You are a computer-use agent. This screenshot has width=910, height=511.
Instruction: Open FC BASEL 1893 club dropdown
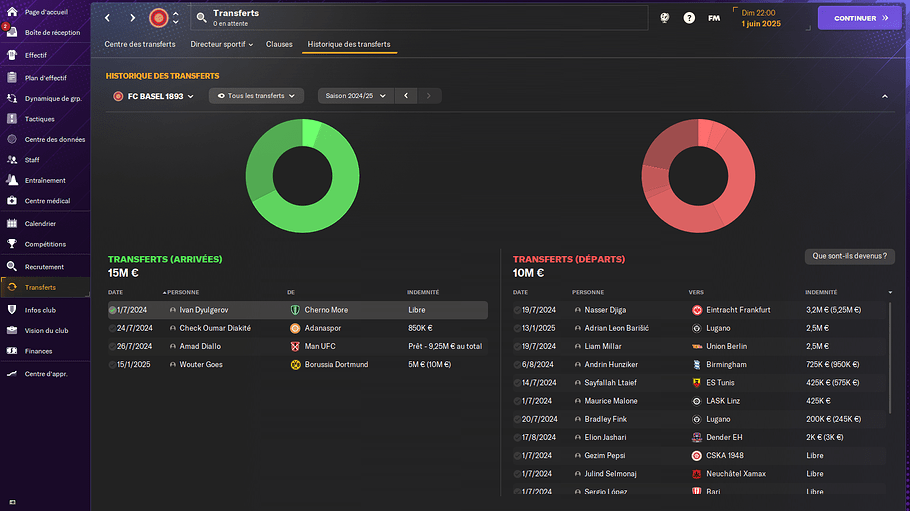(x=154, y=96)
